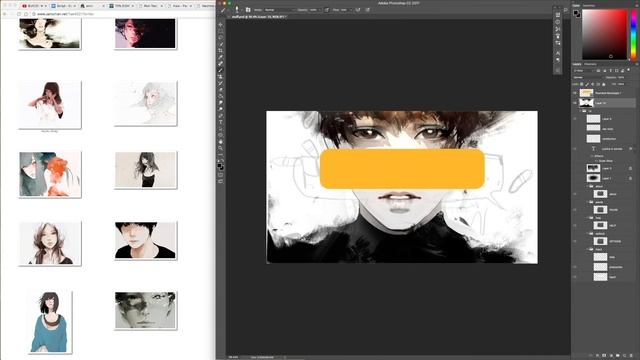
Task: Select the Move tool in Photoshop
Action: coord(221,24)
